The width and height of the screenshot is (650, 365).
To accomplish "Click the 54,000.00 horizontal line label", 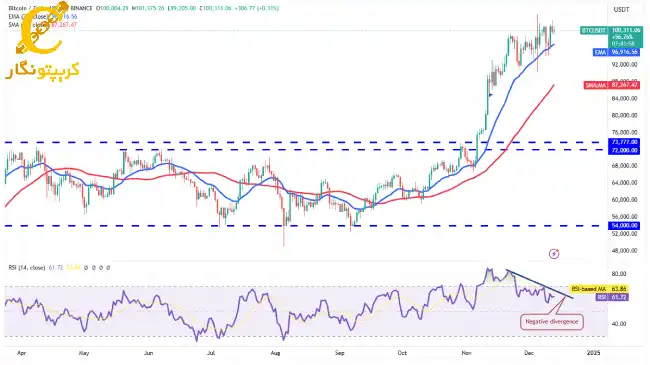I will click(x=624, y=226).
